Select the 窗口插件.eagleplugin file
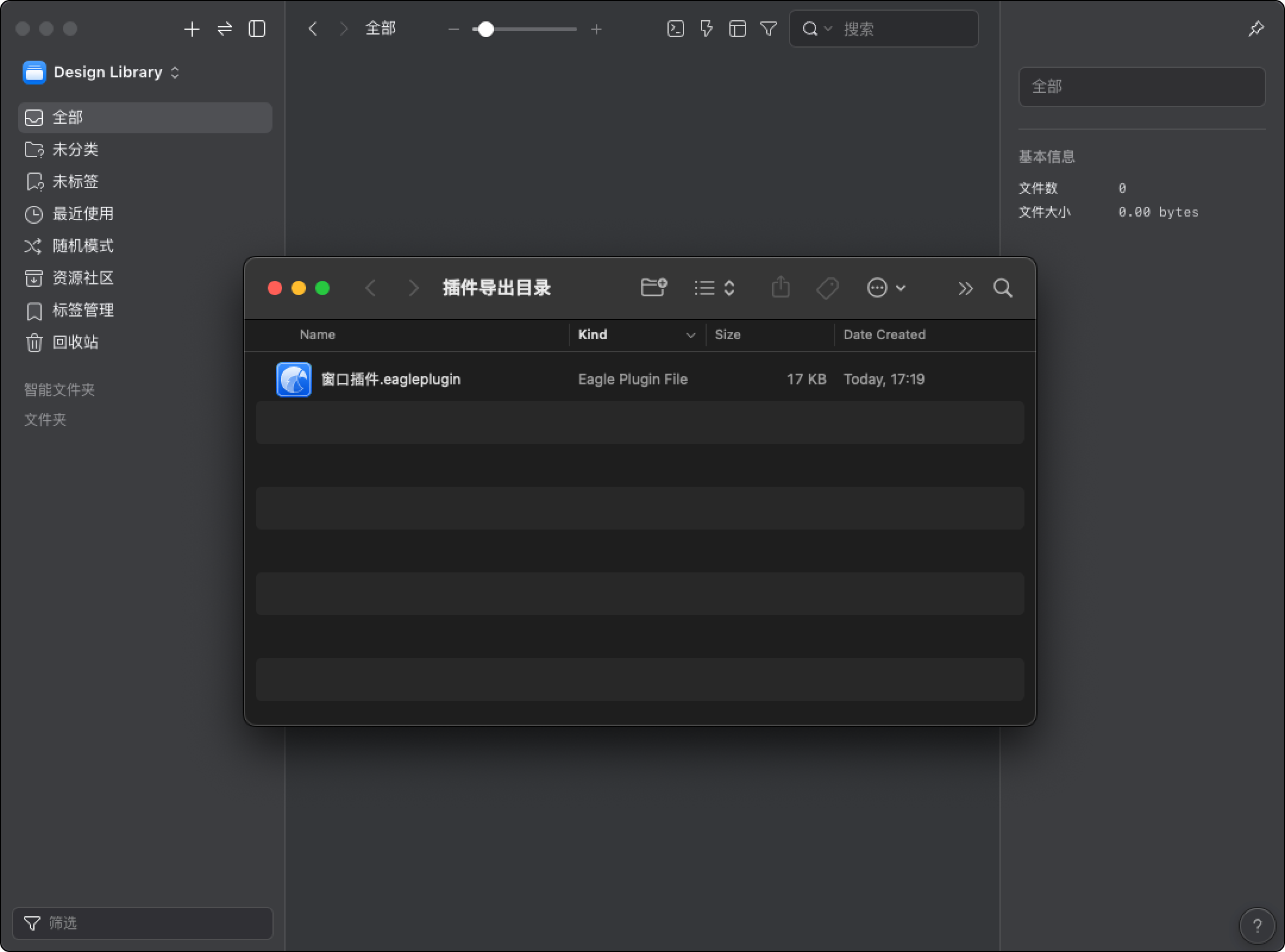The image size is (1285, 952). 390,379
